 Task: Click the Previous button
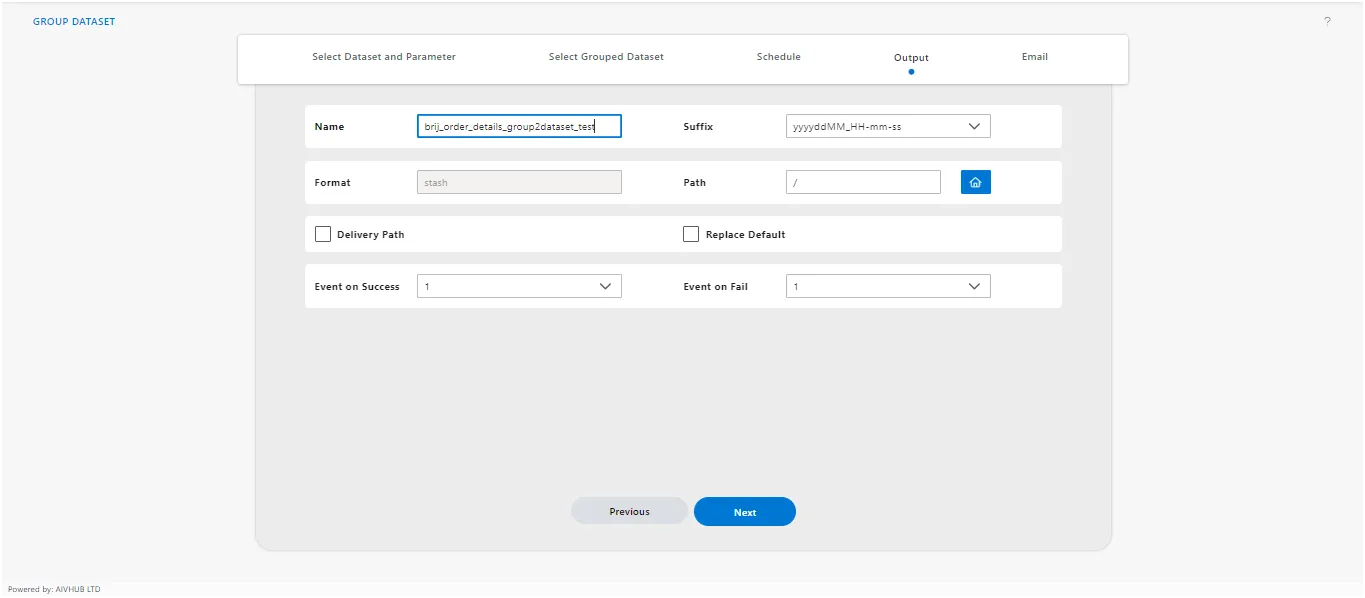point(629,511)
